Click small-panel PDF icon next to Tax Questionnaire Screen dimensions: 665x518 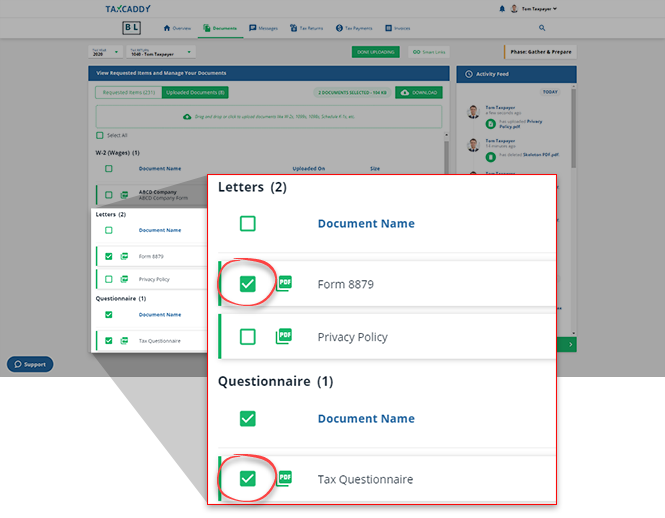coord(124,341)
